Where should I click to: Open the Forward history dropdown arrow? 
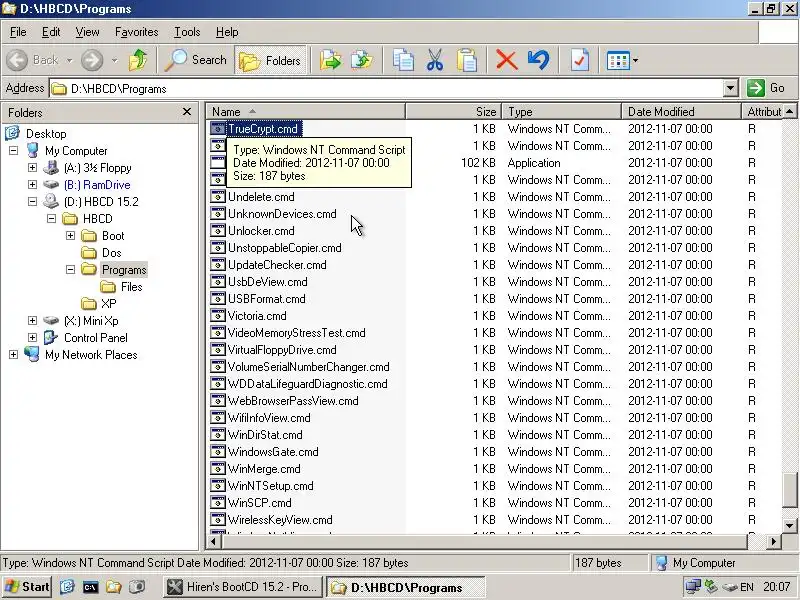pyautogui.click(x=114, y=60)
